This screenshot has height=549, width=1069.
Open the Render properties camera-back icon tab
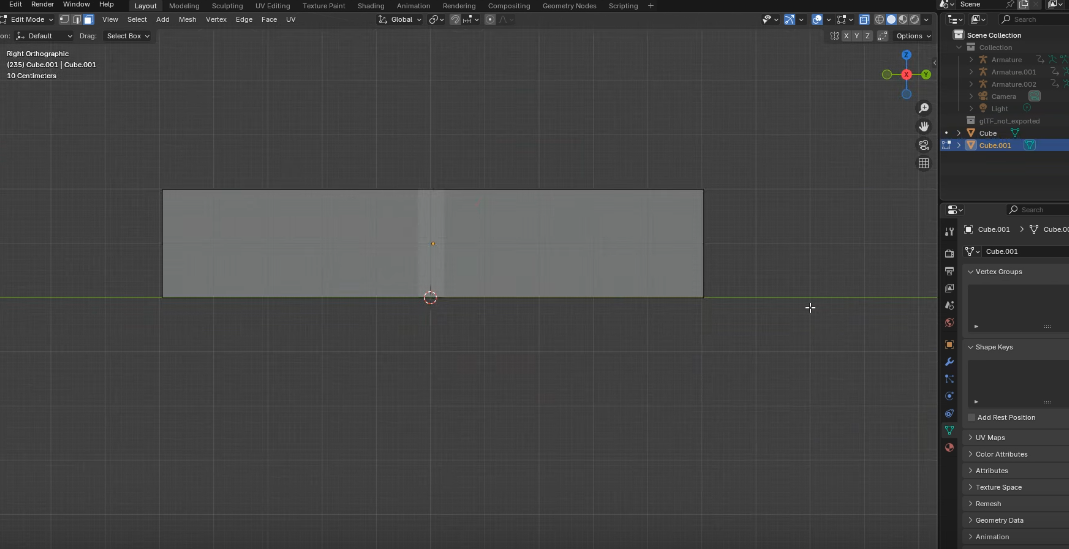949,253
